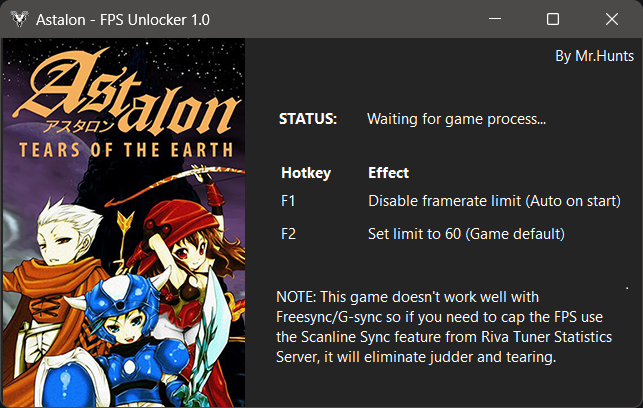Click the Astalon game cover artwork
643x408 pixels.
click(x=123, y=222)
